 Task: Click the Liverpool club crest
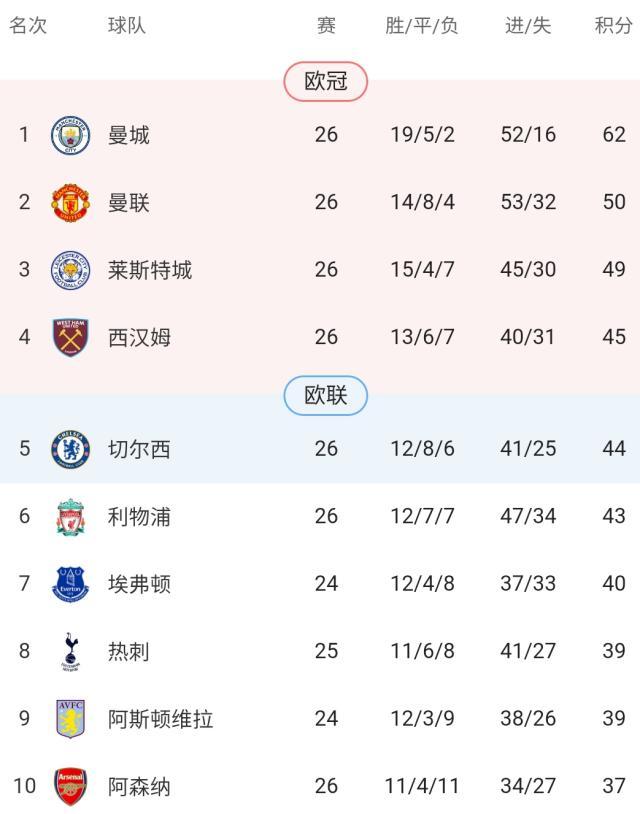(71, 517)
